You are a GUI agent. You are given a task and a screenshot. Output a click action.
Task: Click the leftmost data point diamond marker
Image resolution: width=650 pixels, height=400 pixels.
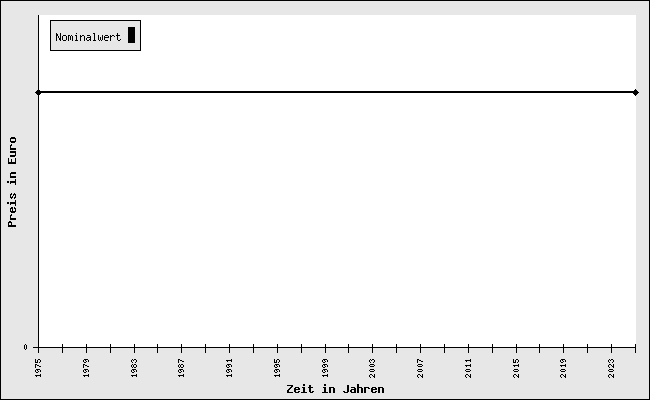pos(38,92)
